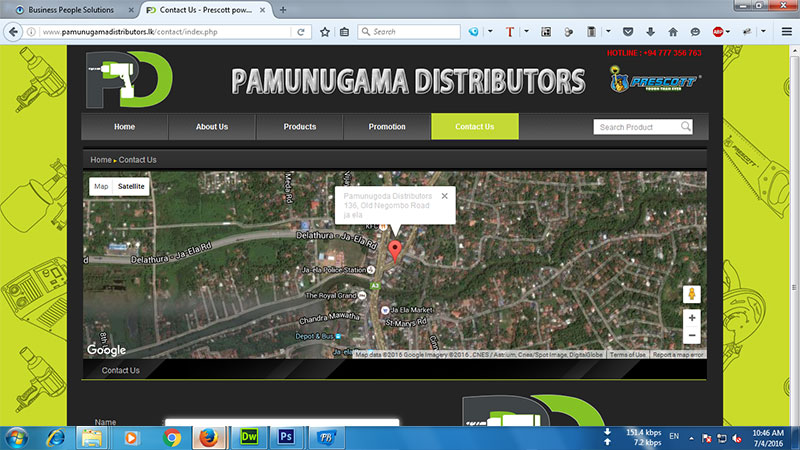
Task: Switch to Business People Solutions tab
Action: tap(70, 10)
